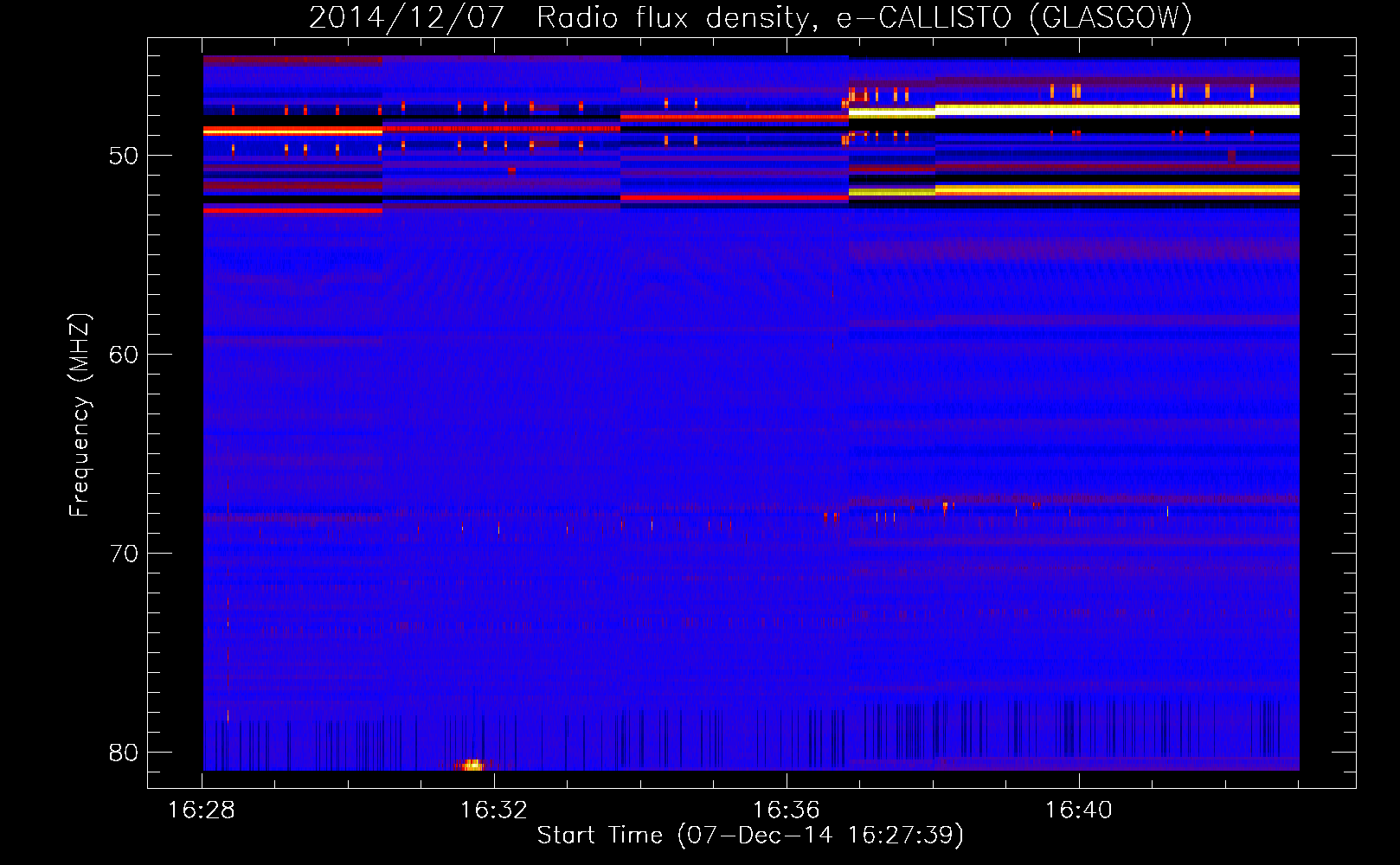Click the 16:28 time tick label
The width and height of the screenshot is (1400, 865).
(x=202, y=811)
